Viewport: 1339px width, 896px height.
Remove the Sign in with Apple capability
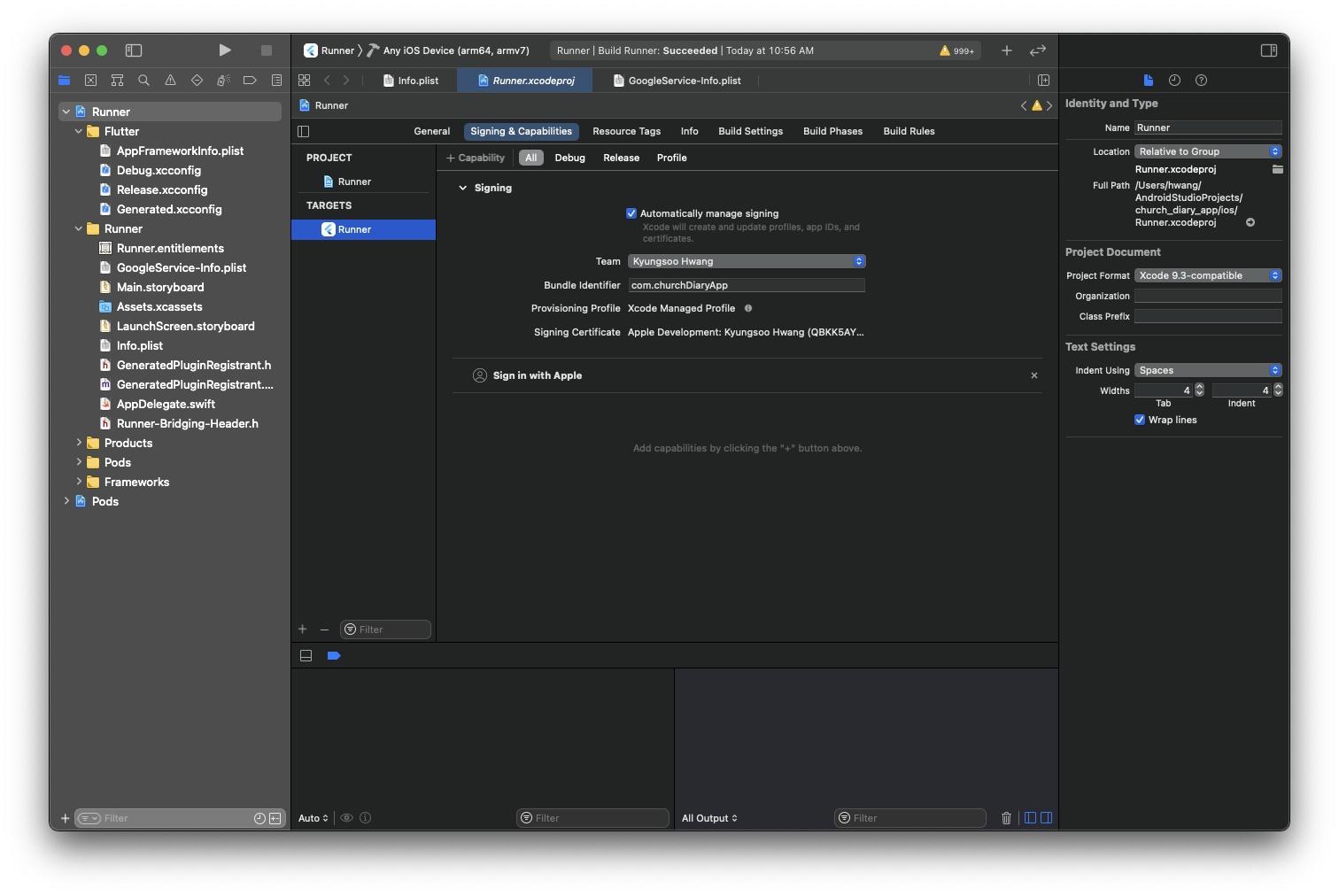(1034, 375)
